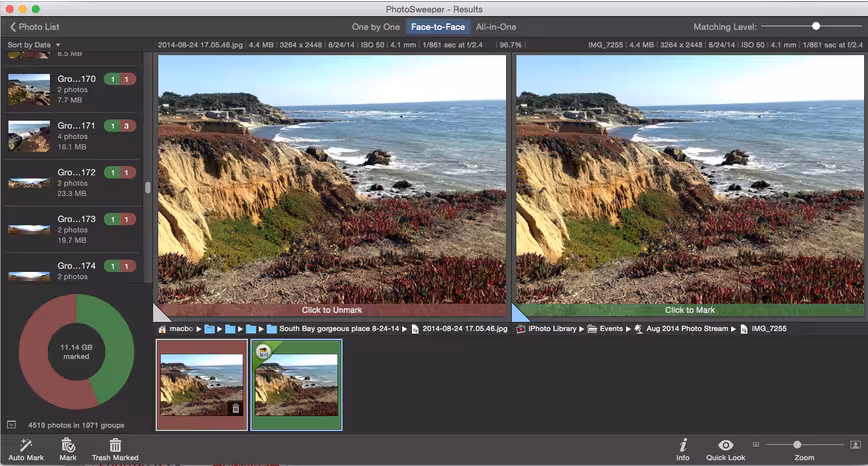Go back to Photo List
Screen dimensions: 868x466
tap(34, 27)
